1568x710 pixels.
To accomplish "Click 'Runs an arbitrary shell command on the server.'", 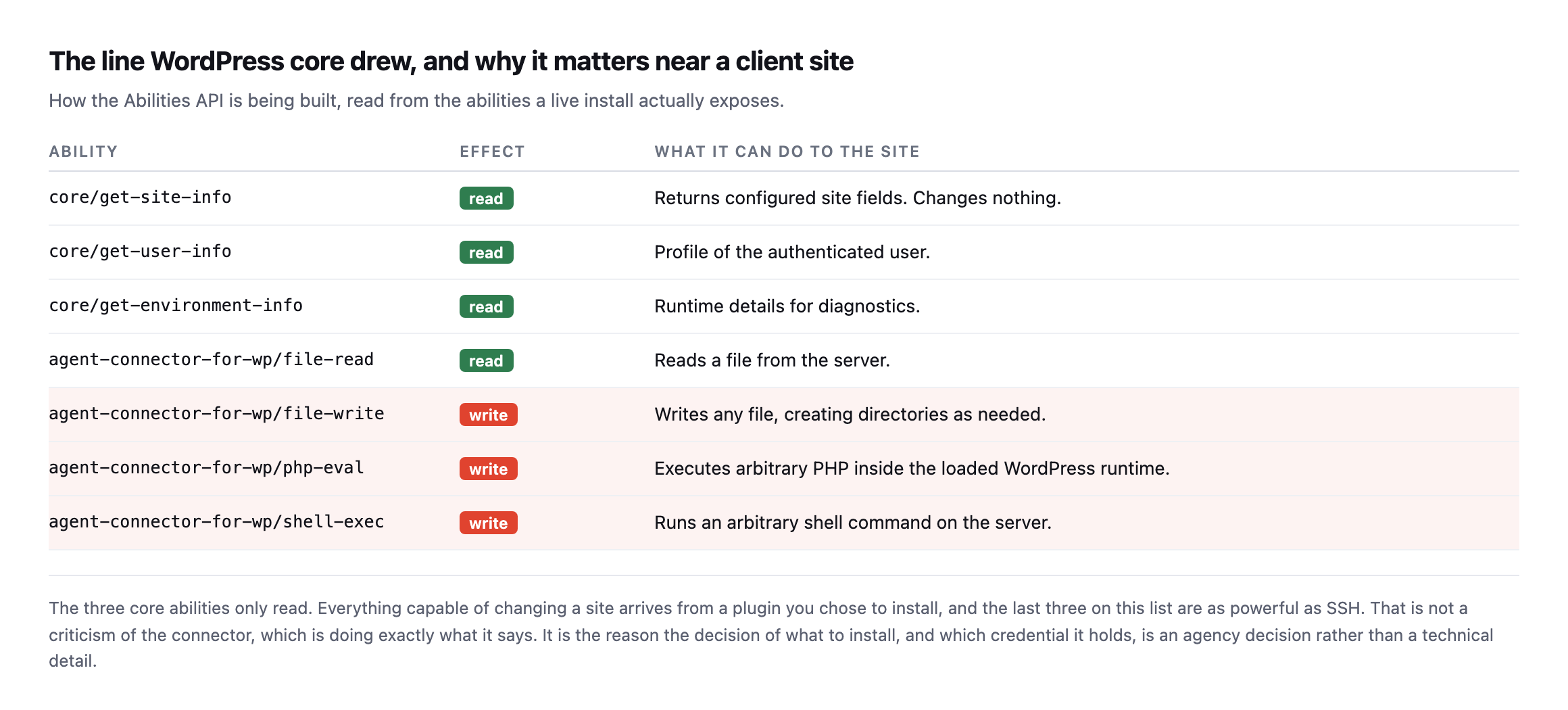I will pyautogui.click(x=853, y=523).
